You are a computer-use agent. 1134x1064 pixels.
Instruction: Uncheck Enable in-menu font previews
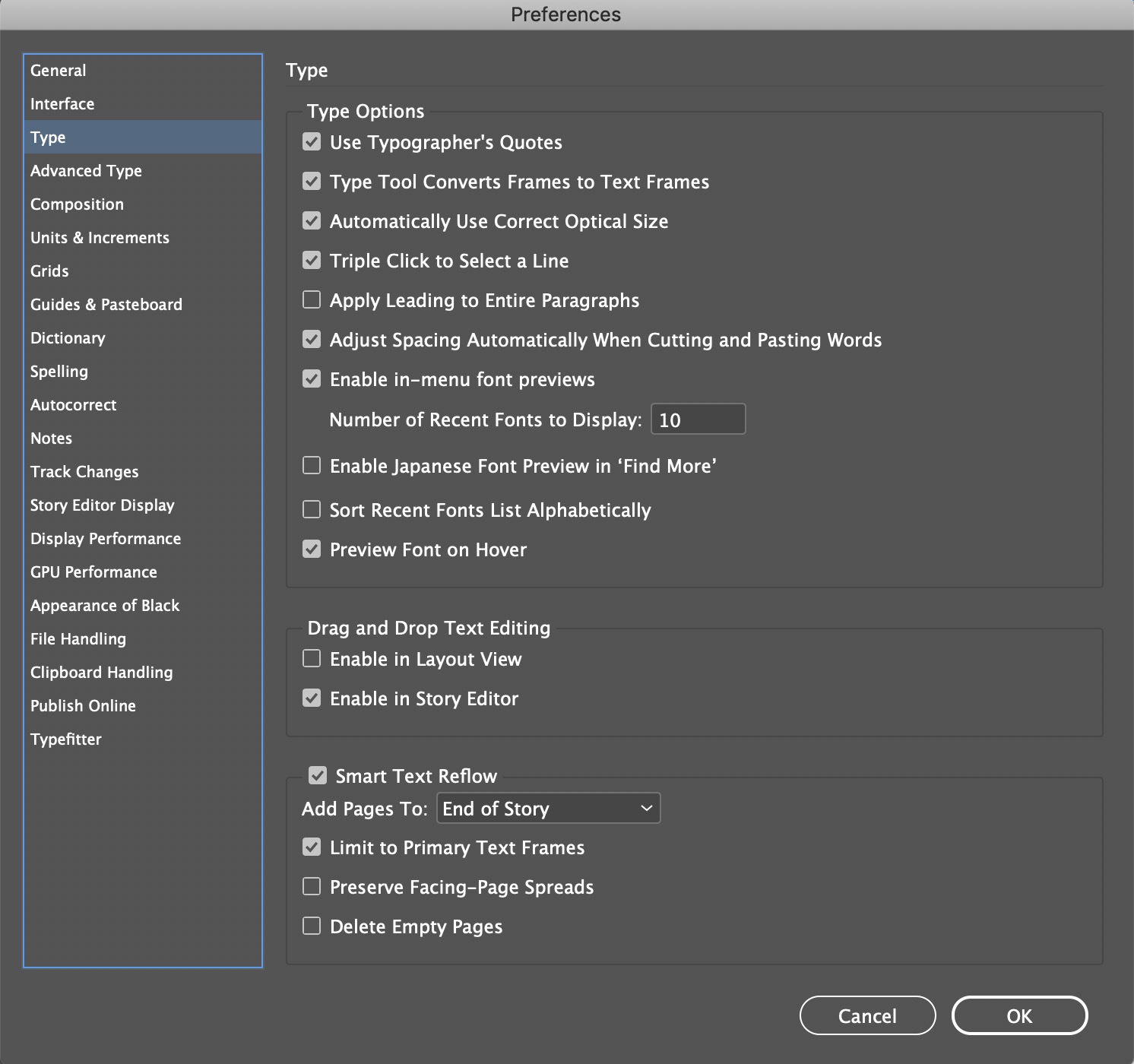point(312,379)
